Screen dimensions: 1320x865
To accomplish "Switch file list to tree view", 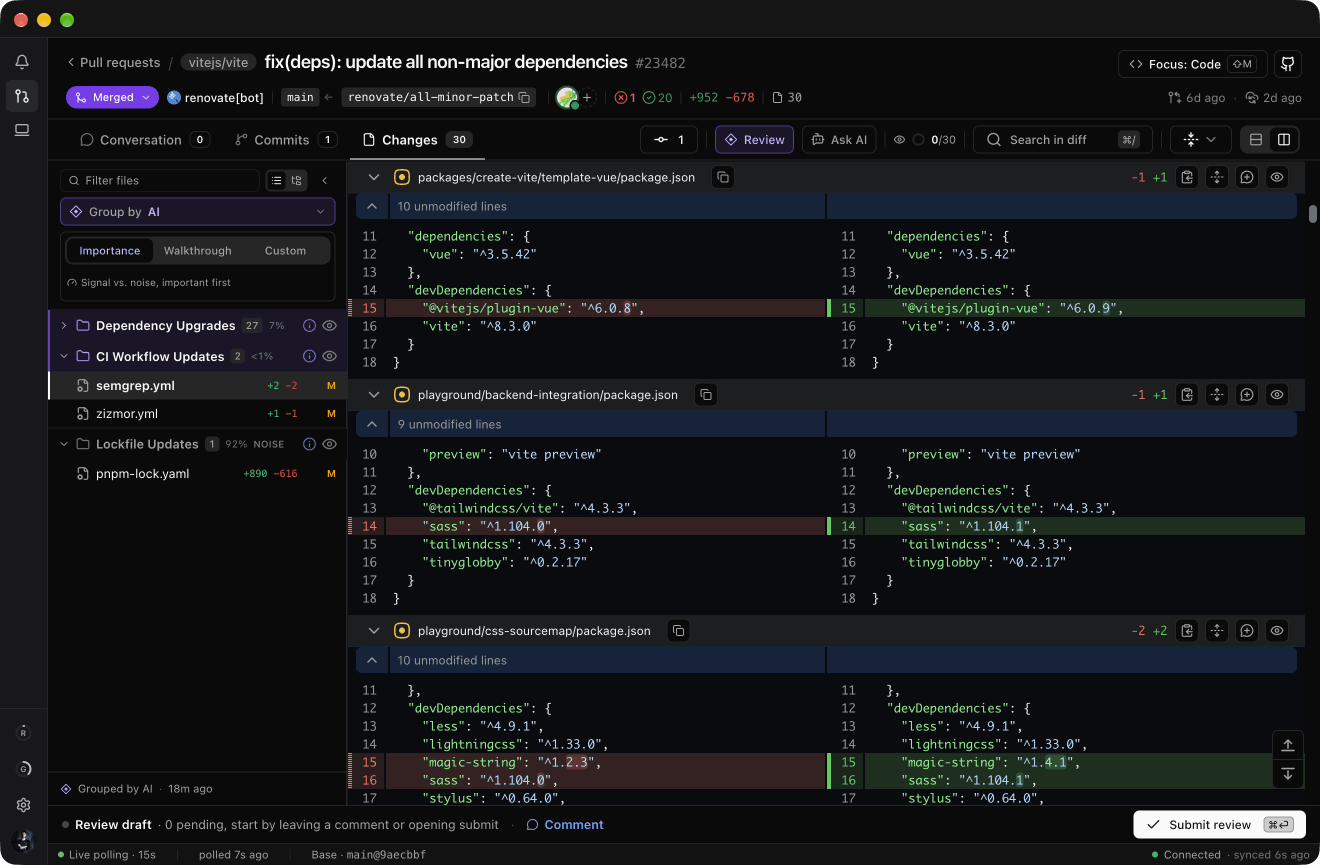I will point(297,181).
